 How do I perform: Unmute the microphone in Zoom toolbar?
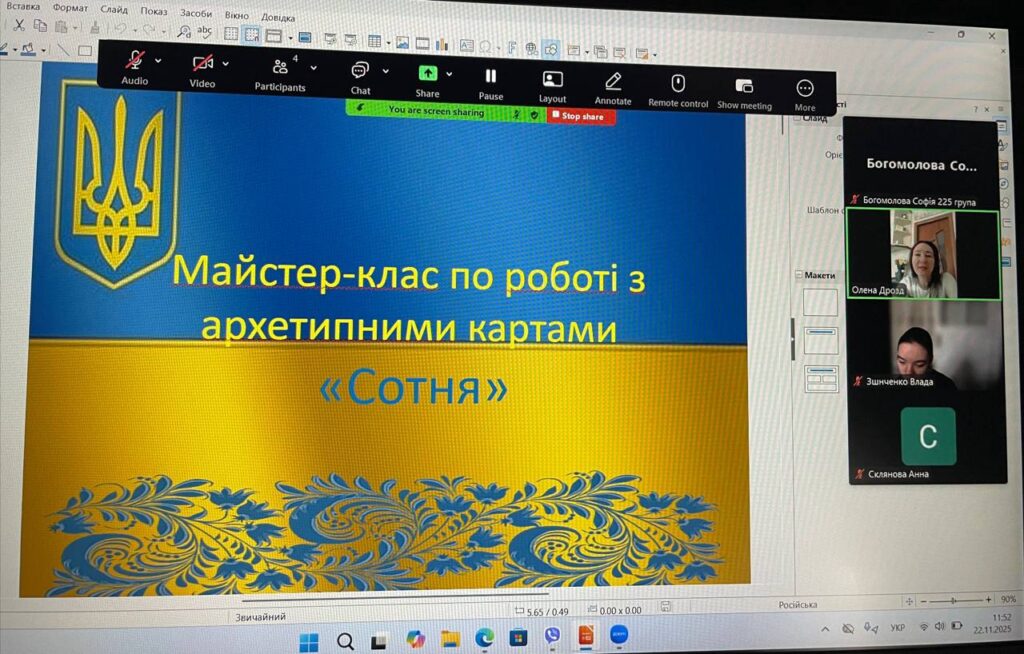point(135,61)
